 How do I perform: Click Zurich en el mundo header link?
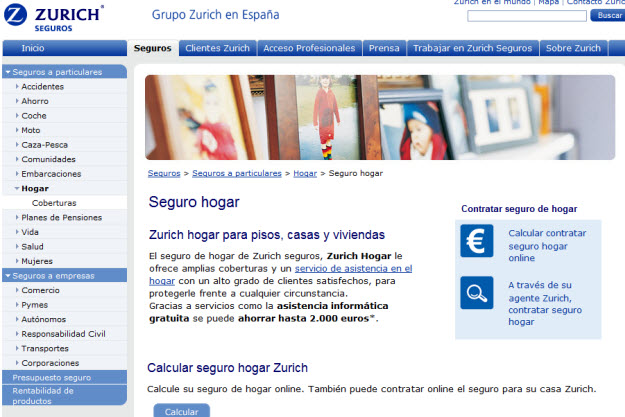(x=492, y=2)
